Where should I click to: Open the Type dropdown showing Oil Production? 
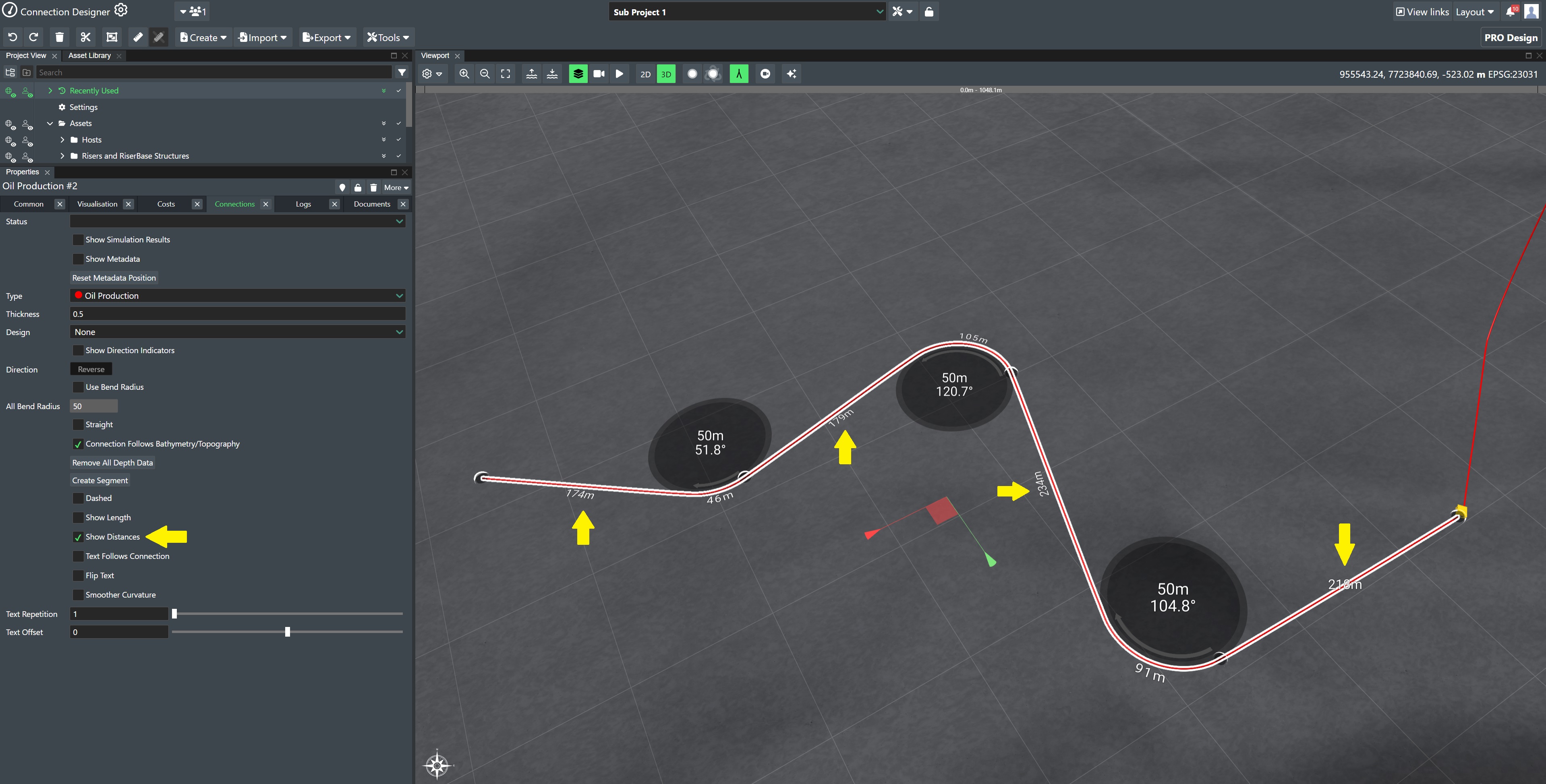(238, 296)
